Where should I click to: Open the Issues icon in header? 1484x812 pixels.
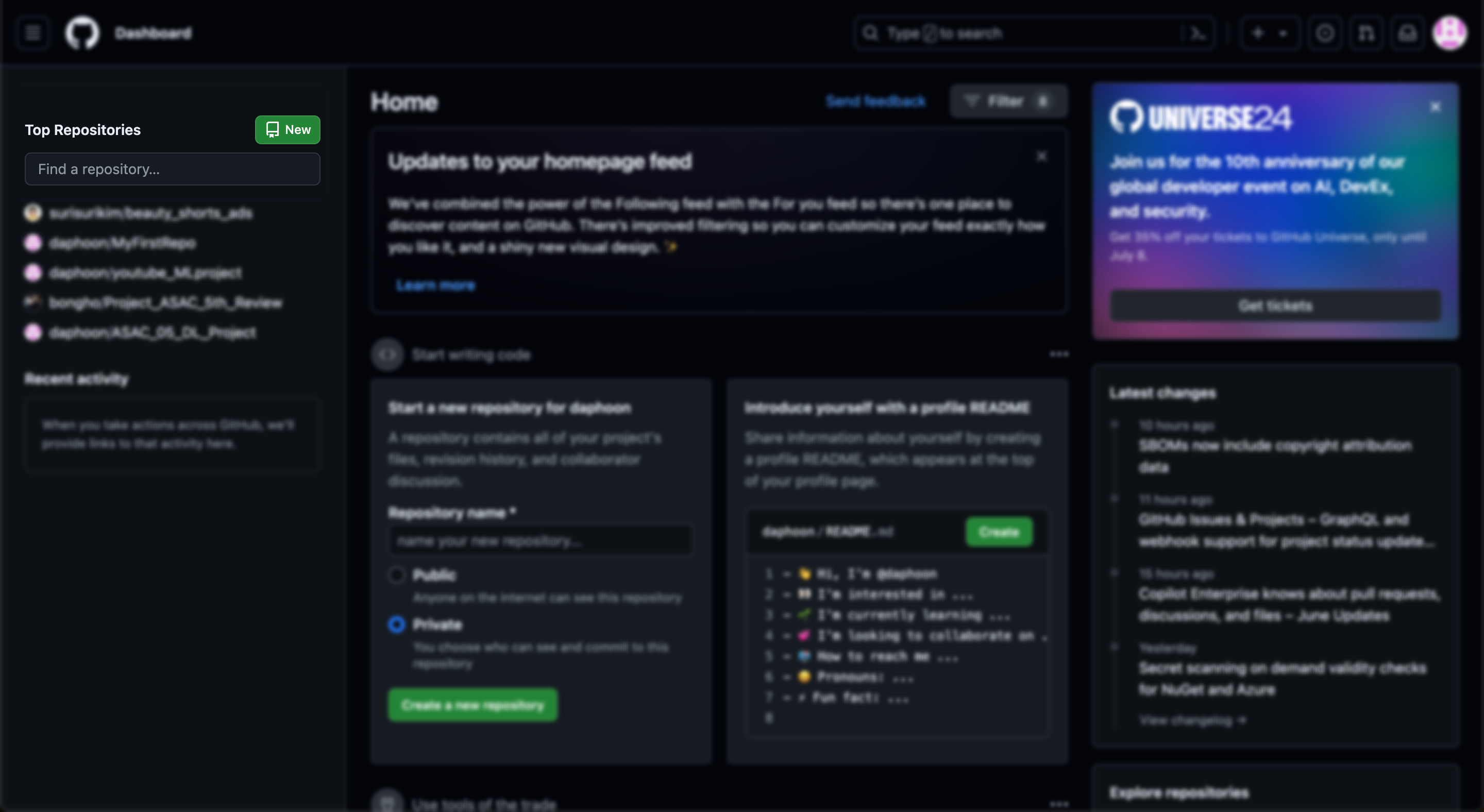1325,33
